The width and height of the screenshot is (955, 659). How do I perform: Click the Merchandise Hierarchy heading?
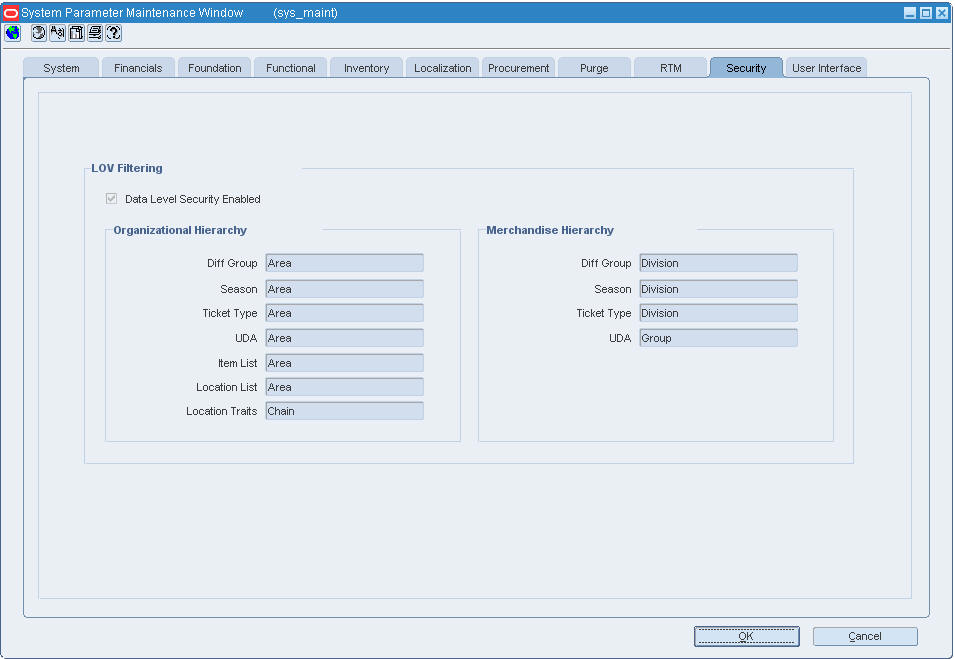[x=549, y=230]
